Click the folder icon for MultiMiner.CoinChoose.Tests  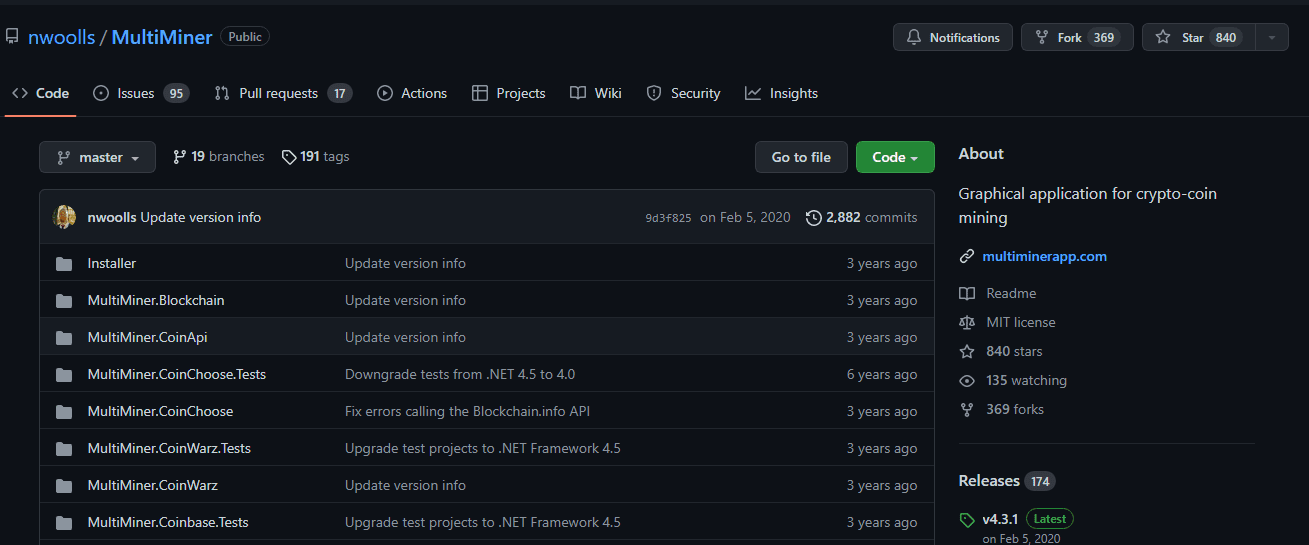(x=65, y=375)
